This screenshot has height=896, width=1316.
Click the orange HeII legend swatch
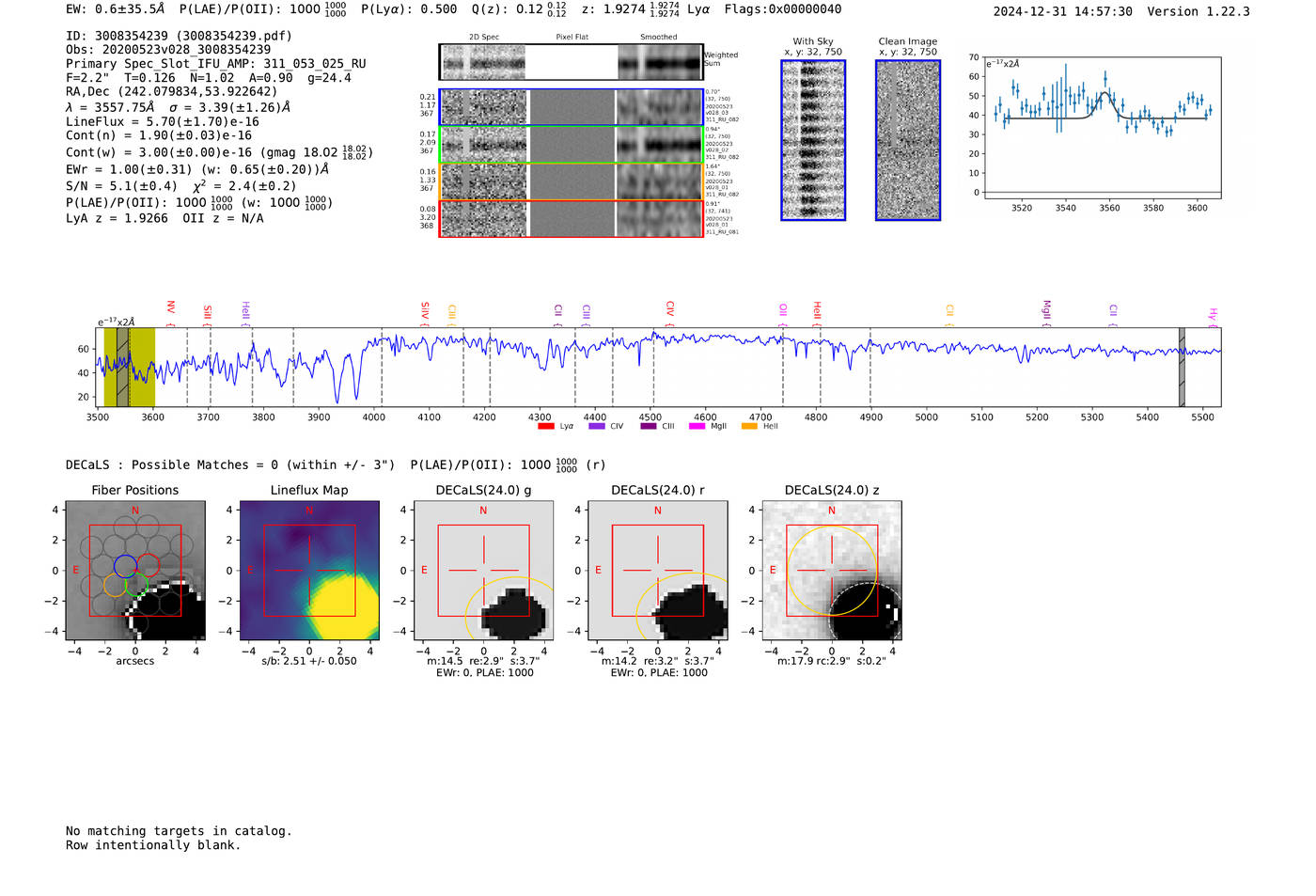(x=749, y=426)
